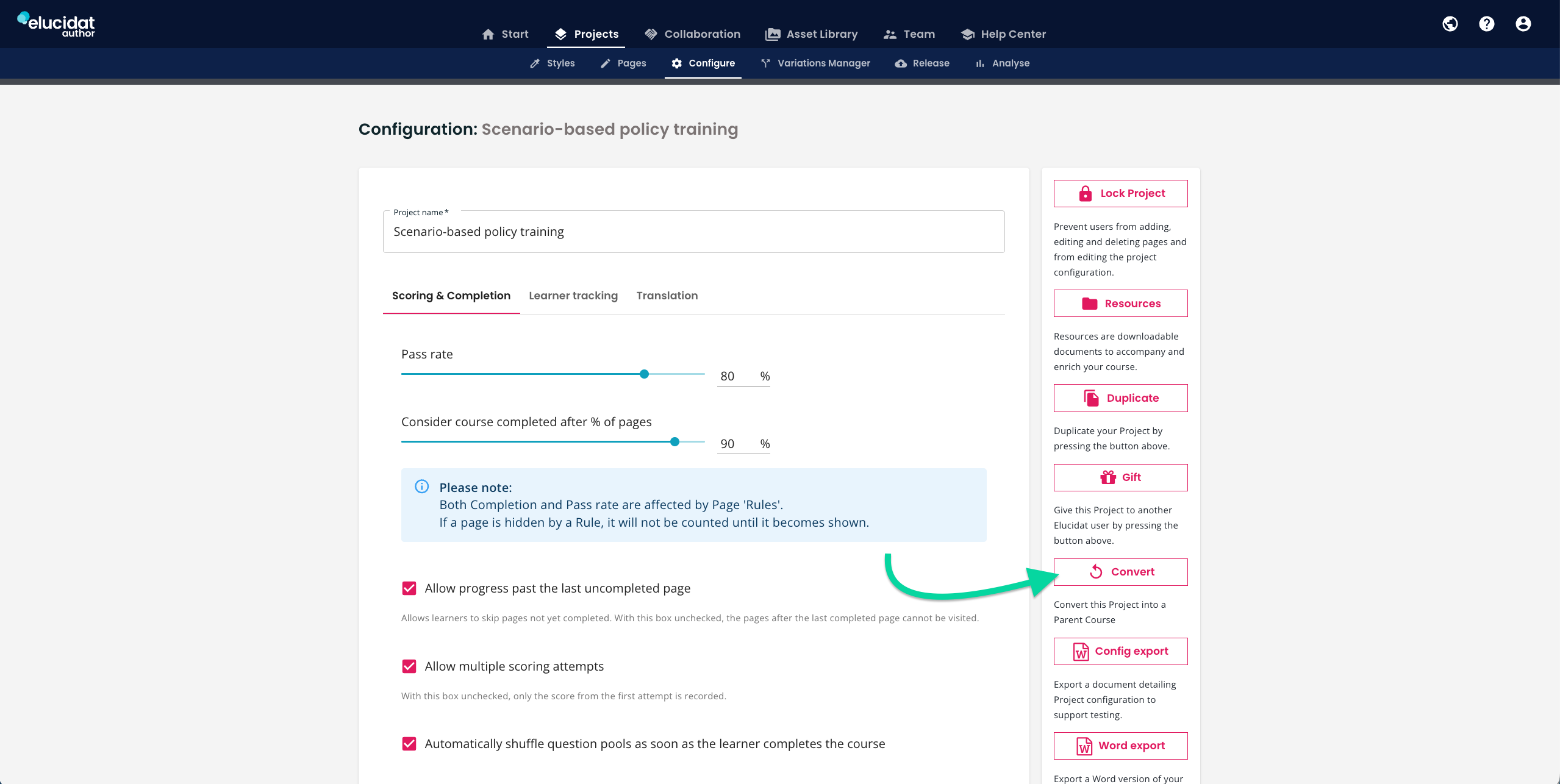Click the Start home icon
The image size is (1560, 784).
pos(488,34)
